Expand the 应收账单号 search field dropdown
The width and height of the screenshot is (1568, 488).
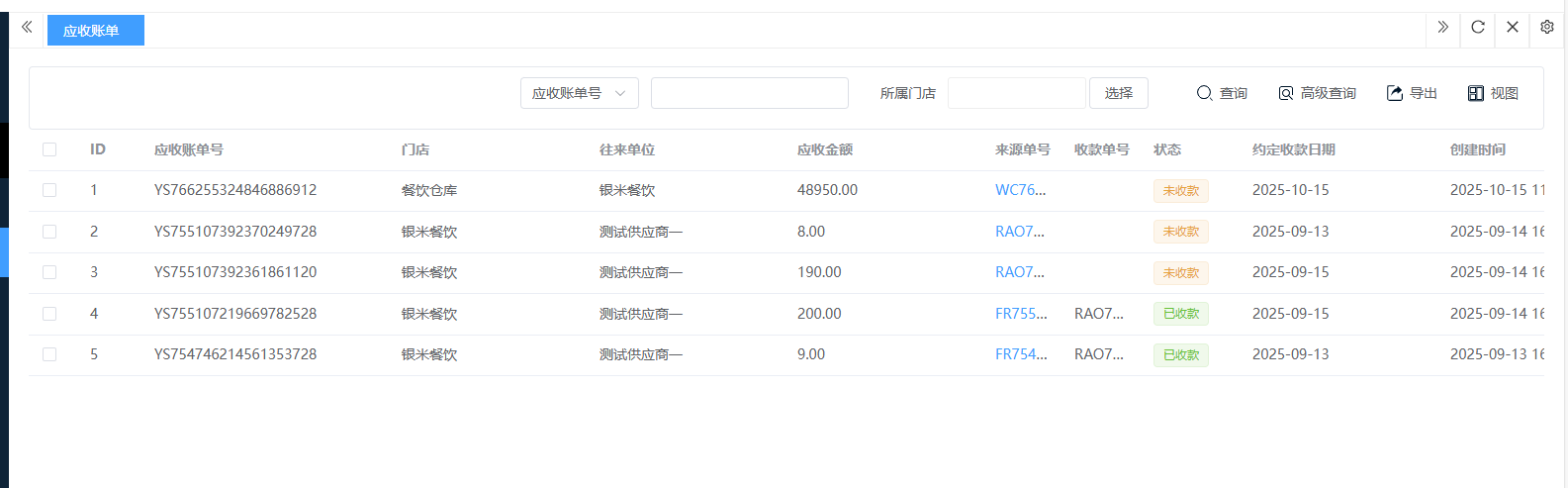click(579, 93)
